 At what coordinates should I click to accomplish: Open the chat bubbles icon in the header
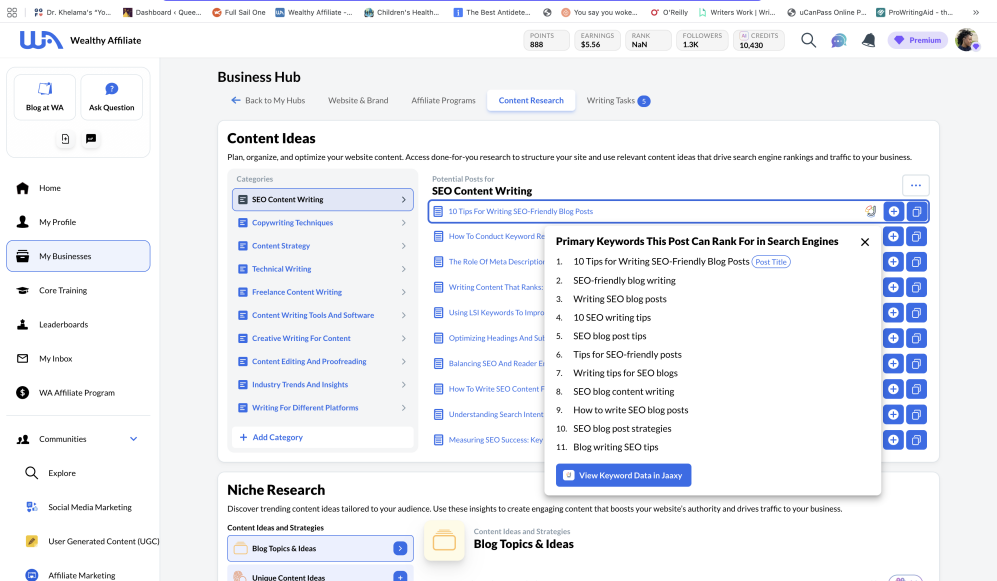[x=839, y=41]
